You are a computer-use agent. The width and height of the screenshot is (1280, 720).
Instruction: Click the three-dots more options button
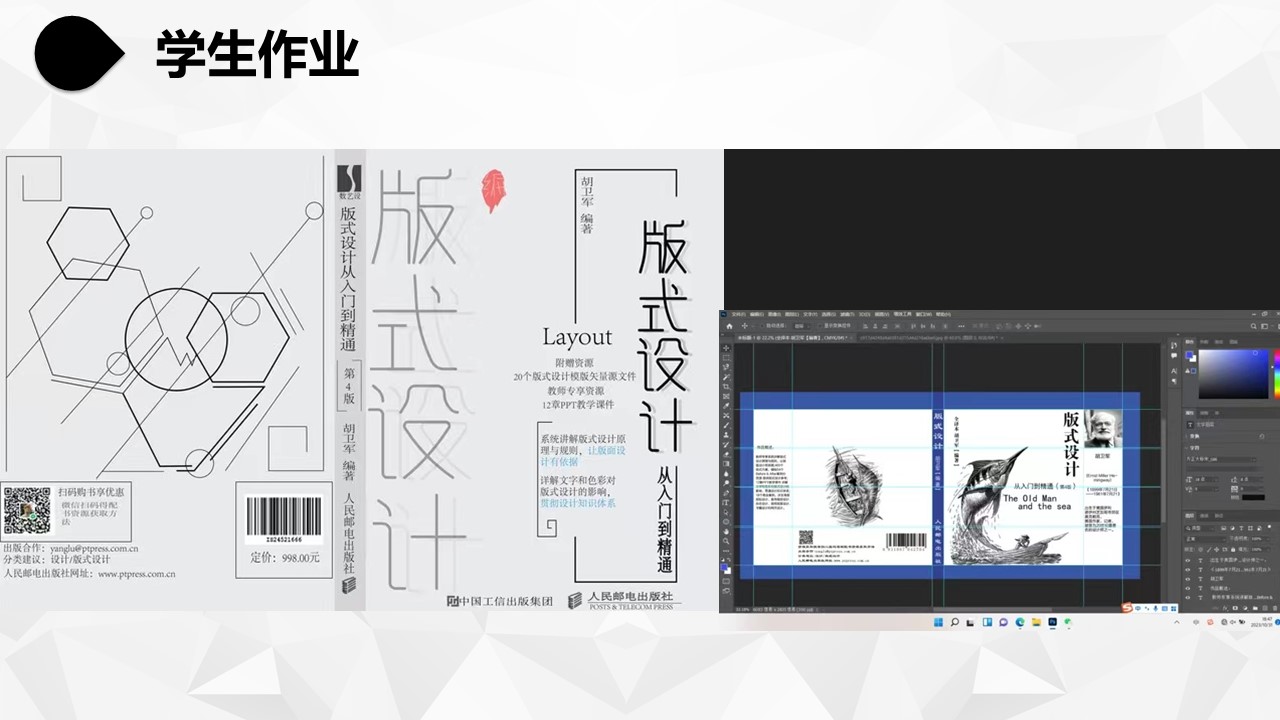coord(726,551)
